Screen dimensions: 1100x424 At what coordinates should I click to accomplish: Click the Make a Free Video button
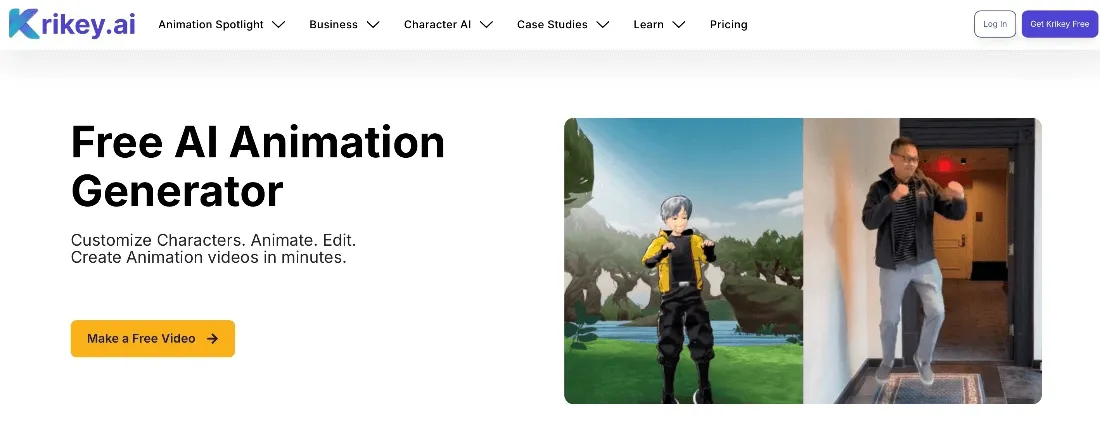pyautogui.click(x=152, y=338)
